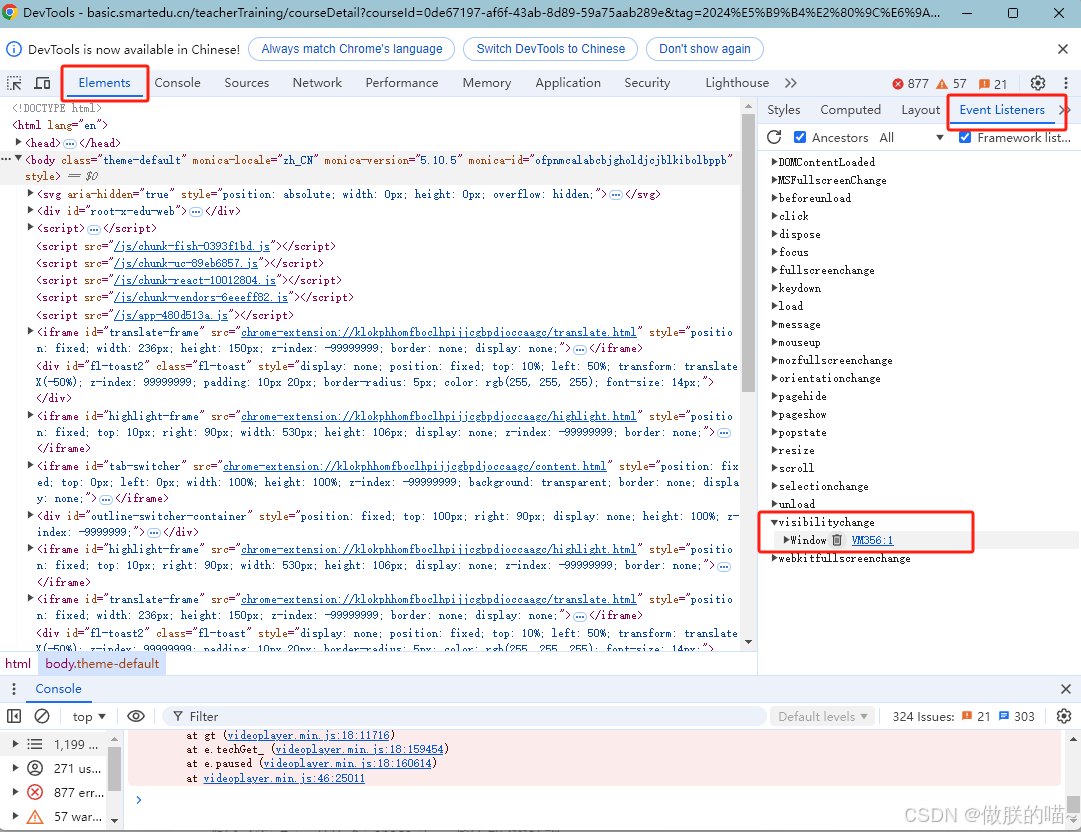Delete the visibilitychange Window listener
The image size is (1081, 832).
[837, 540]
